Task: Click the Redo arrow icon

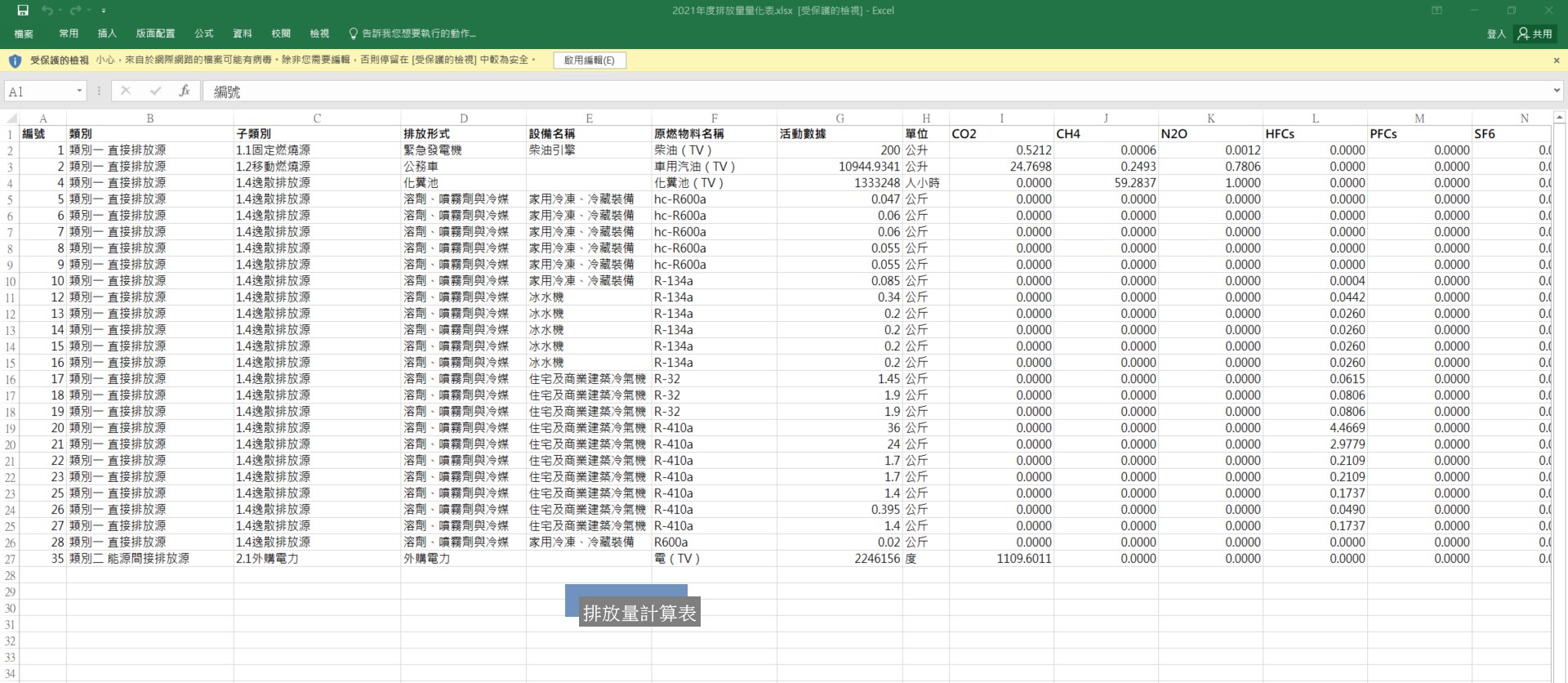Action: [x=75, y=11]
